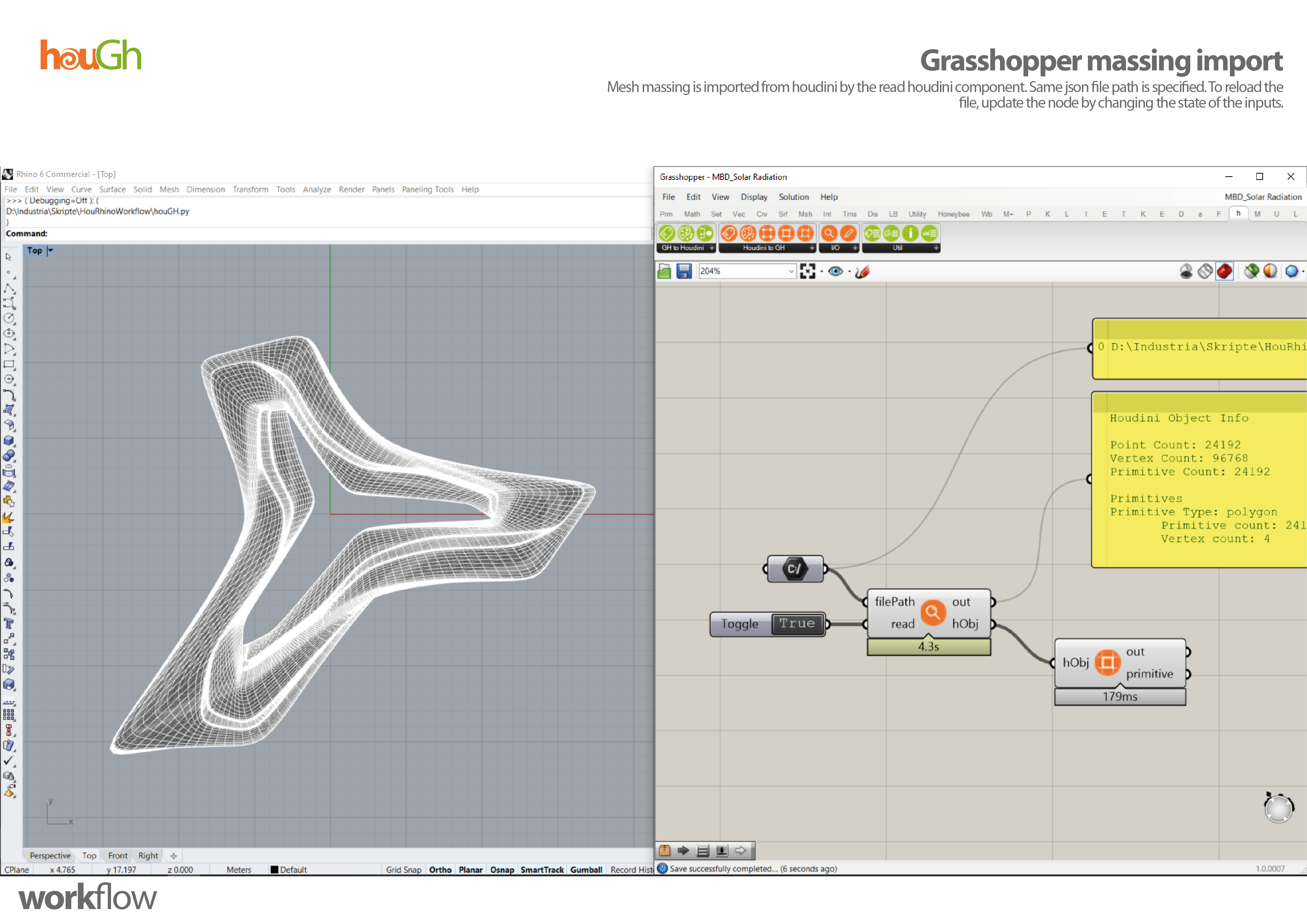Toggle Grid Snap in Rhino status bar

(404, 869)
